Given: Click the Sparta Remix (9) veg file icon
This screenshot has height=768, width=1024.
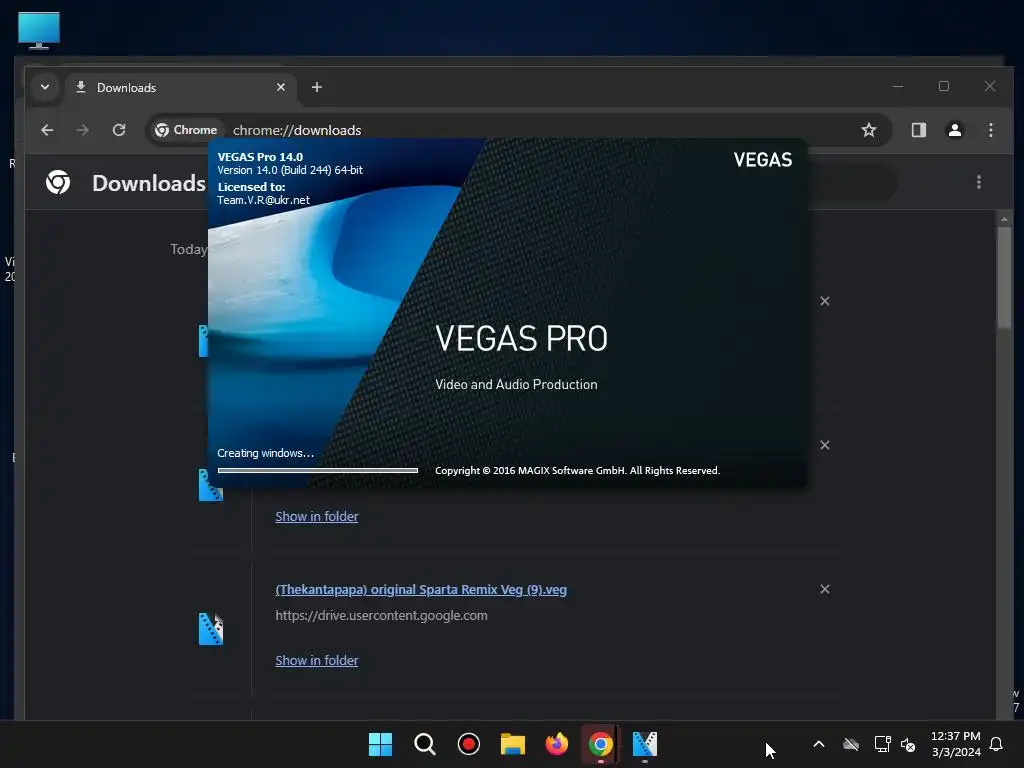Looking at the screenshot, I should point(211,629).
